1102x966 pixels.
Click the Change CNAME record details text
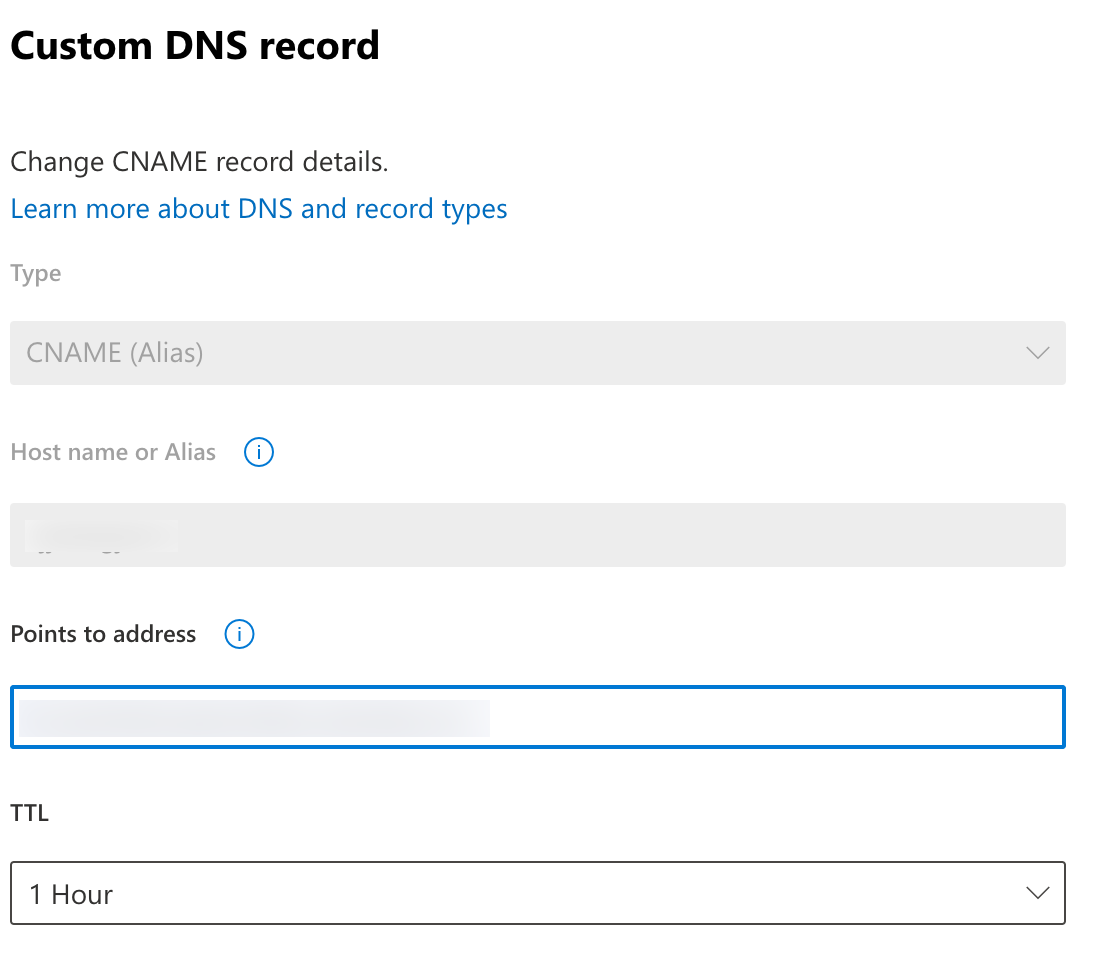(199, 161)
